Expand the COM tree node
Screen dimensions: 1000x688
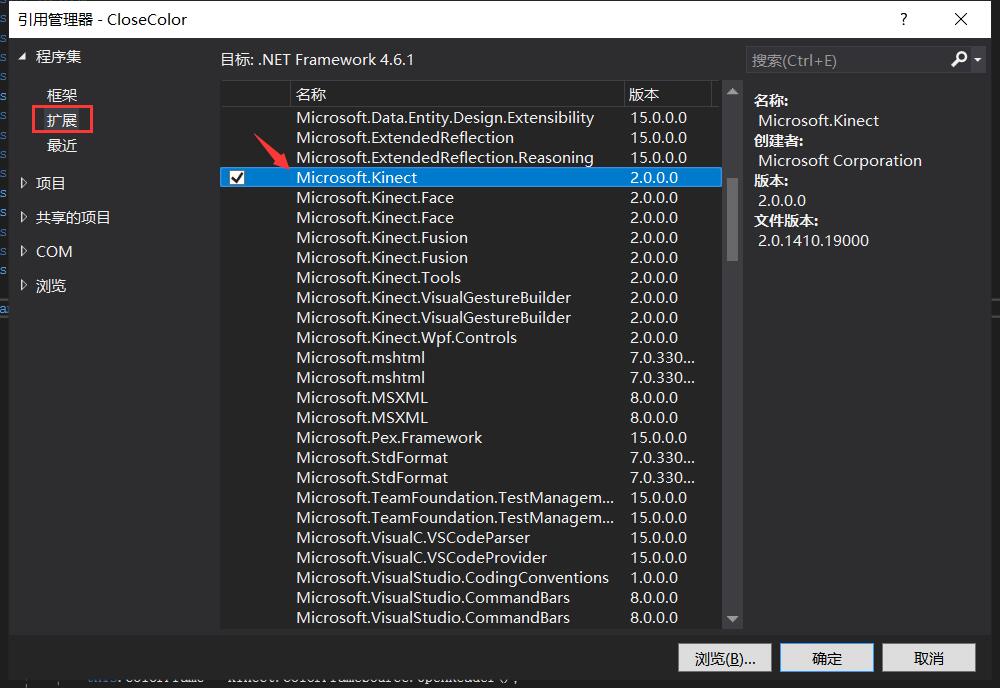(24, 251)
